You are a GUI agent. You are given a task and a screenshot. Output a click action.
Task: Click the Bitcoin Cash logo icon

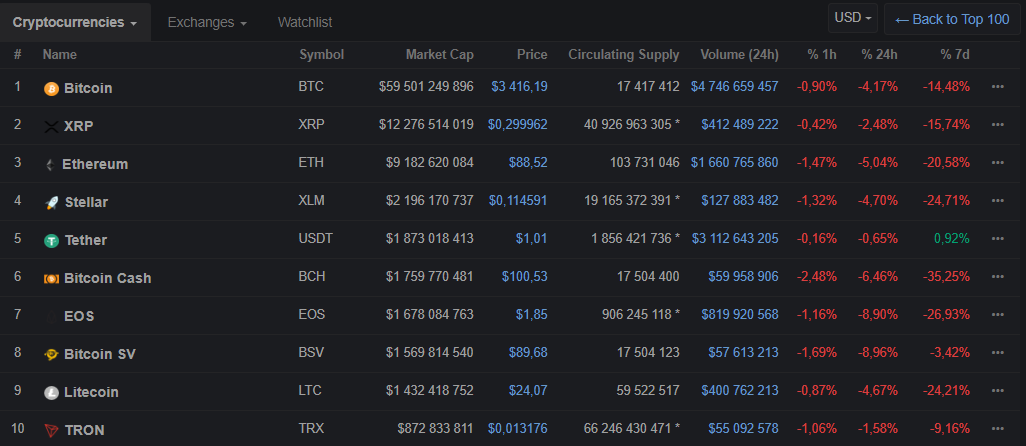click(51, 278)
